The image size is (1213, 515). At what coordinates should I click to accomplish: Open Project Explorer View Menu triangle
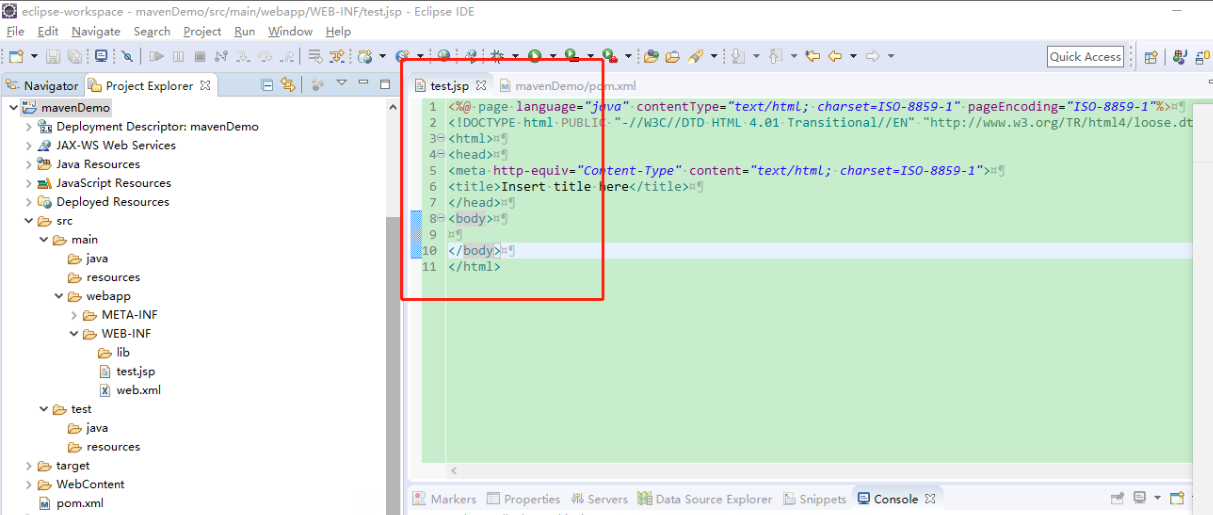click(x=341, y=84)
